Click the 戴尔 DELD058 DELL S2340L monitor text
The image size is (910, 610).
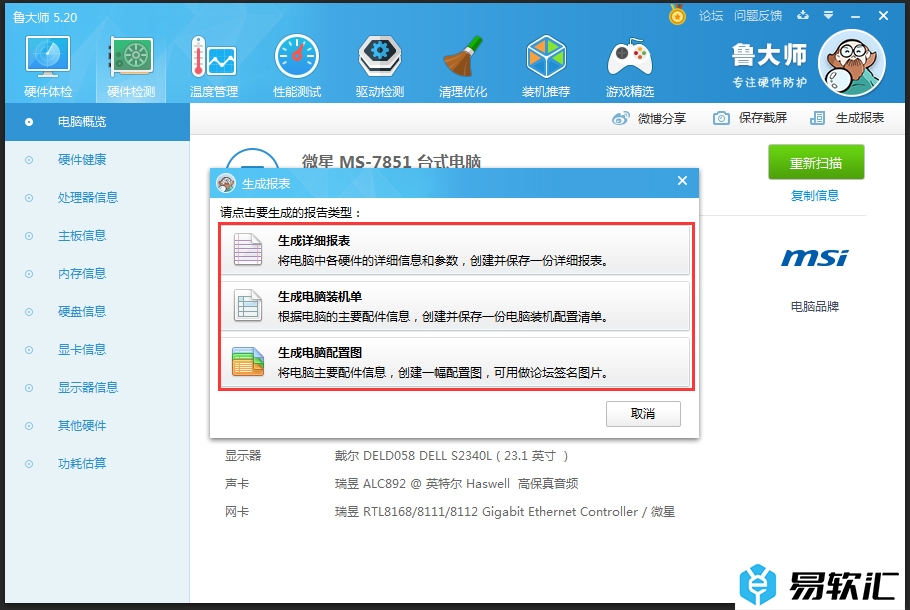(452, 456)
